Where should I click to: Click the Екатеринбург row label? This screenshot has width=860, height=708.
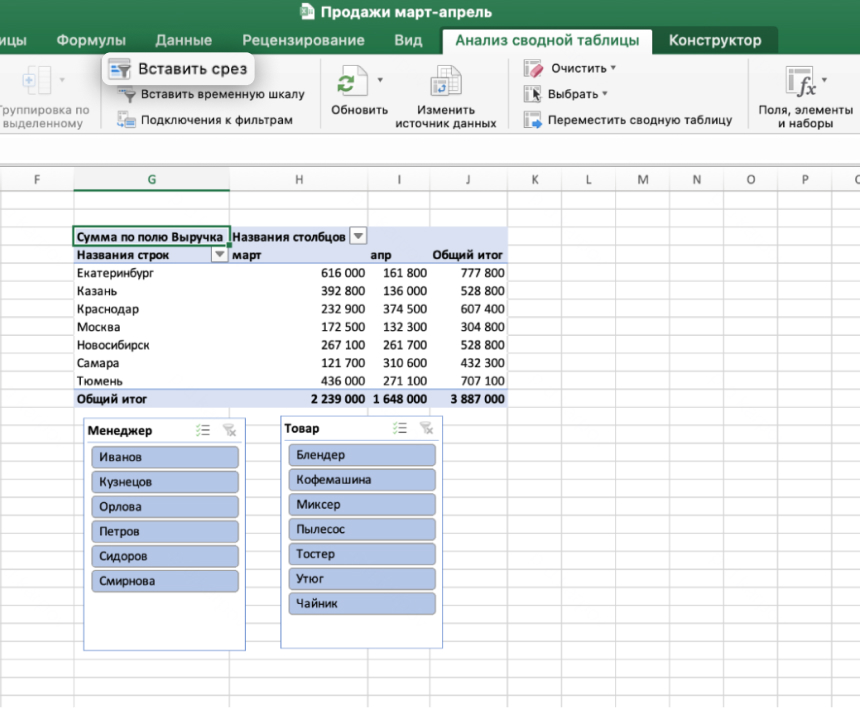pos(115,273)
